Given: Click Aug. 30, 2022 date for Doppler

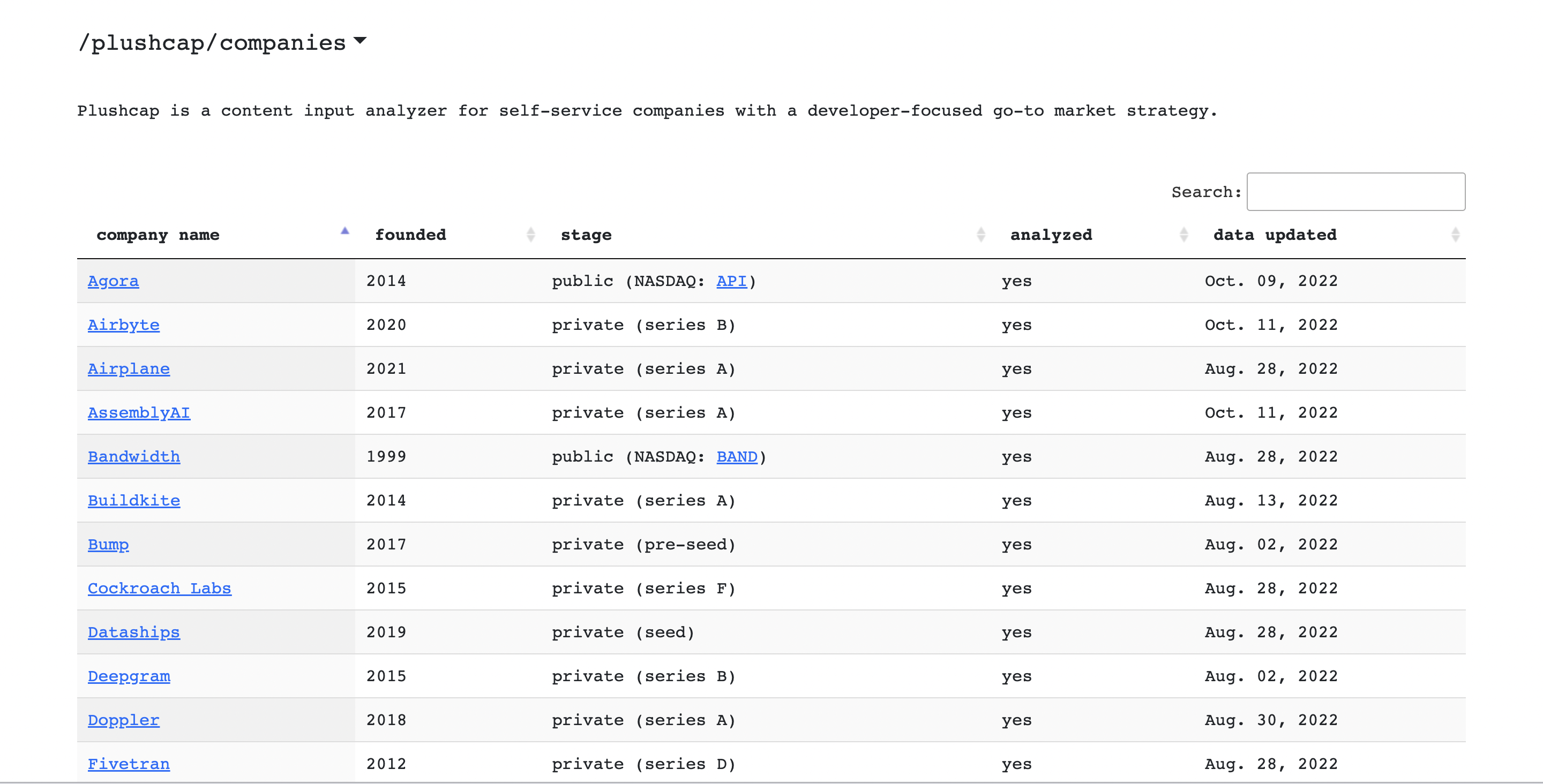Looking at the screenshot, I should point(1271,720).
